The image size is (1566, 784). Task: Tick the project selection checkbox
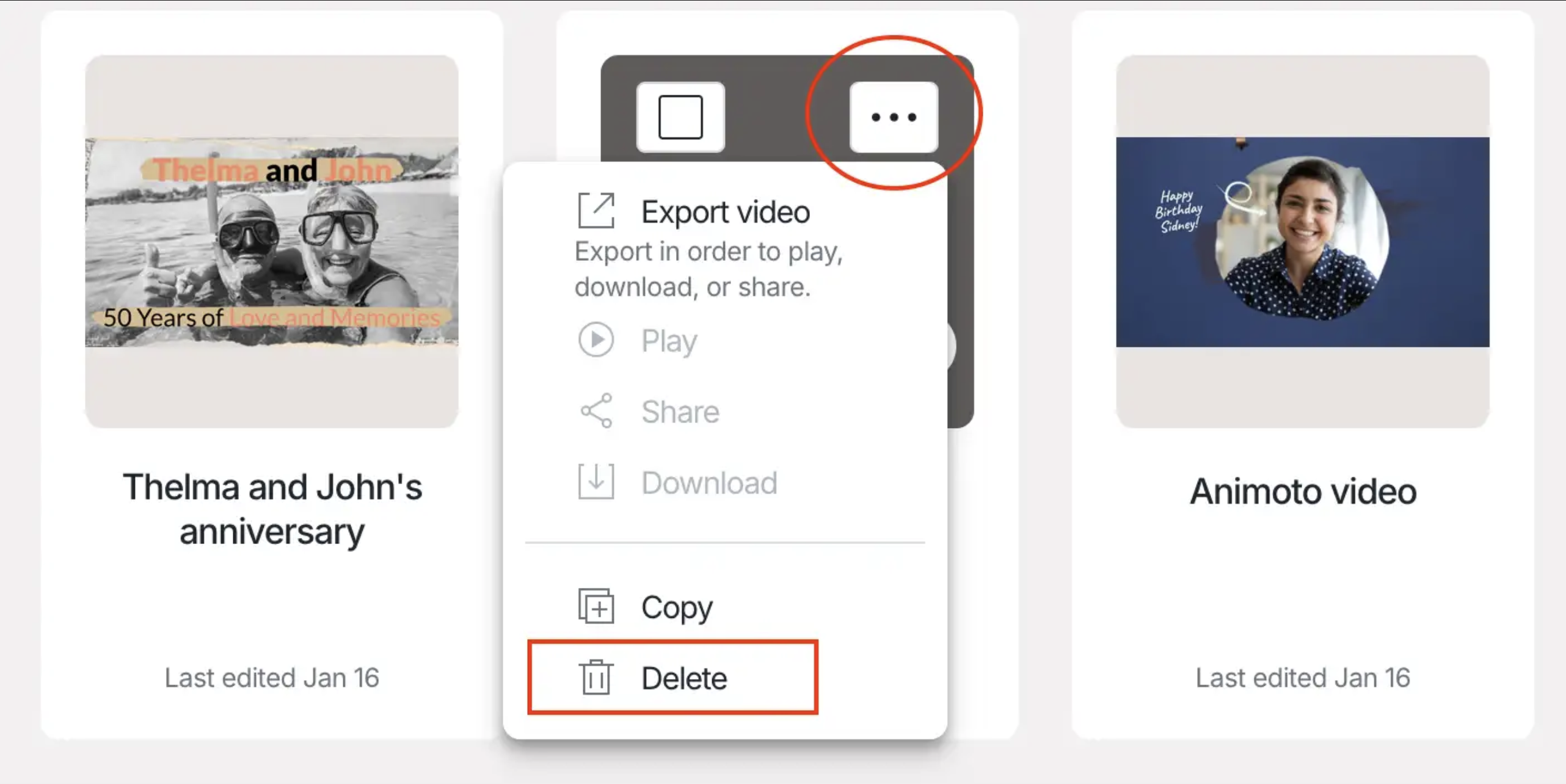pyautogui.click(x=680, y=117)
